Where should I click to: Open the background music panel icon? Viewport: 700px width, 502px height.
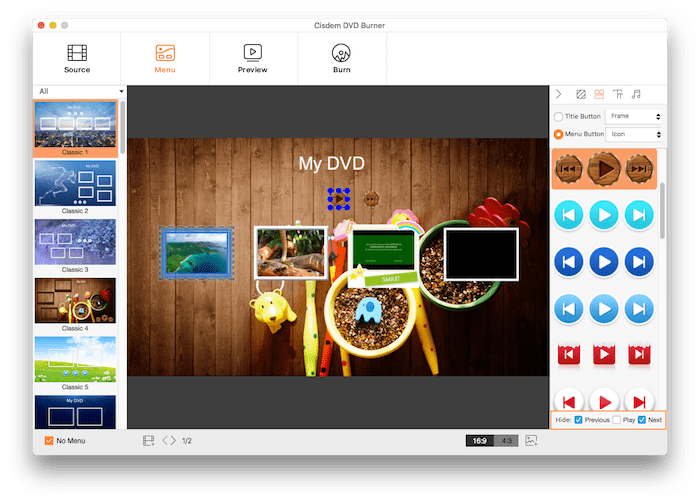(636, 94)
